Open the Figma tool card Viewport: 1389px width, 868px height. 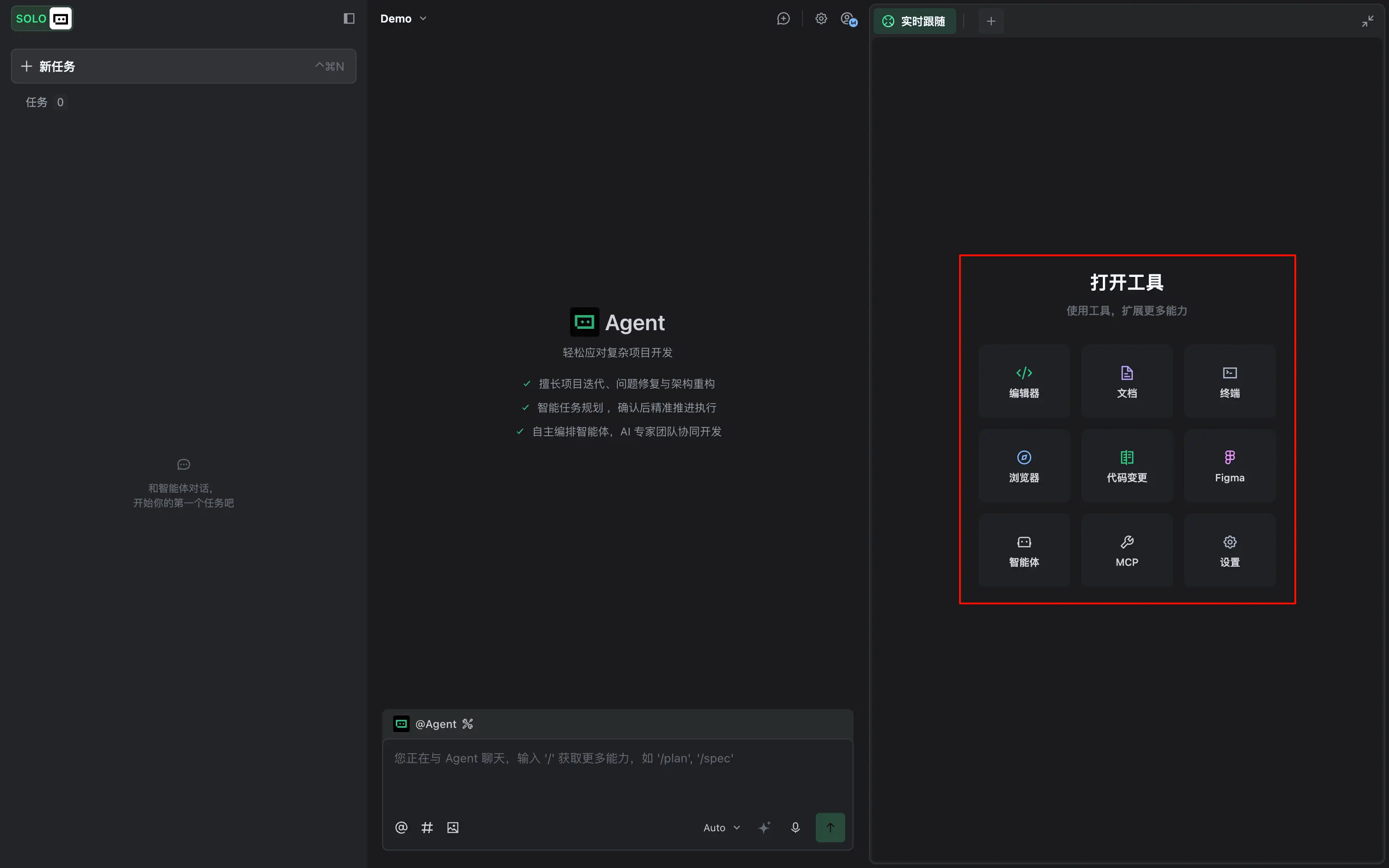[1230, 466]
